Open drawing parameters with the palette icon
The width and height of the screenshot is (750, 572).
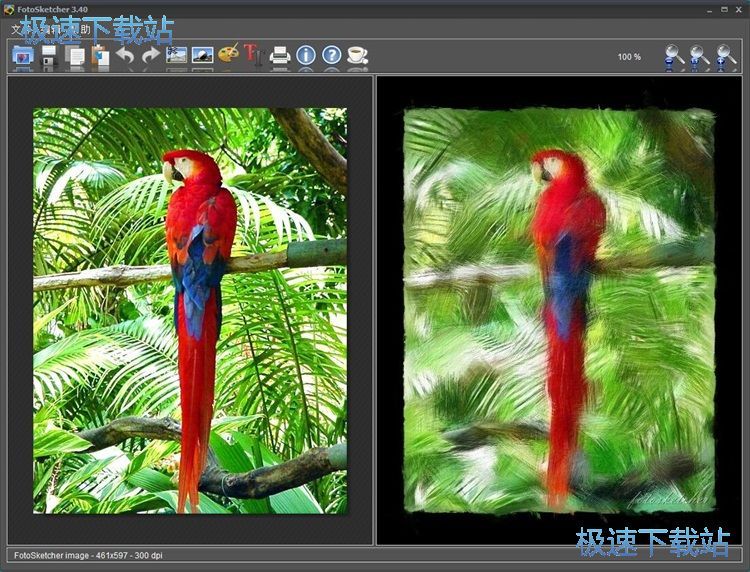pos(228,55)
